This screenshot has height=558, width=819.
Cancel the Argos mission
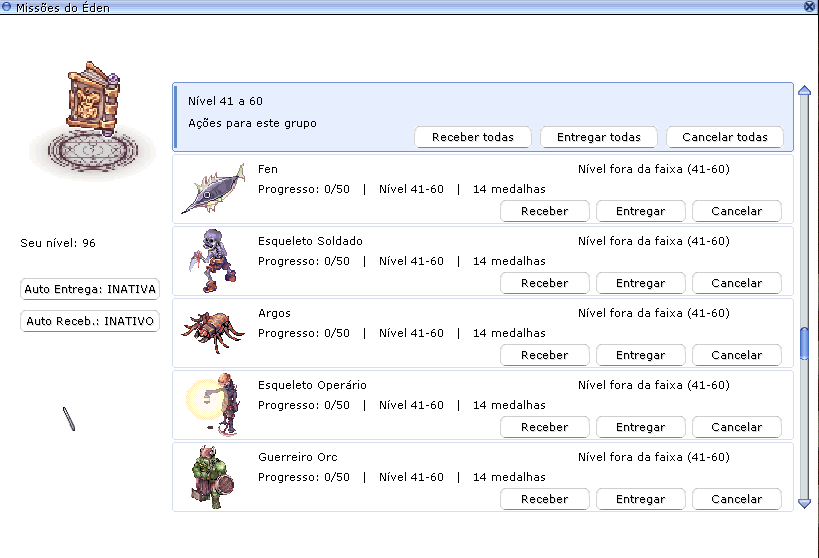pos(737,355)
